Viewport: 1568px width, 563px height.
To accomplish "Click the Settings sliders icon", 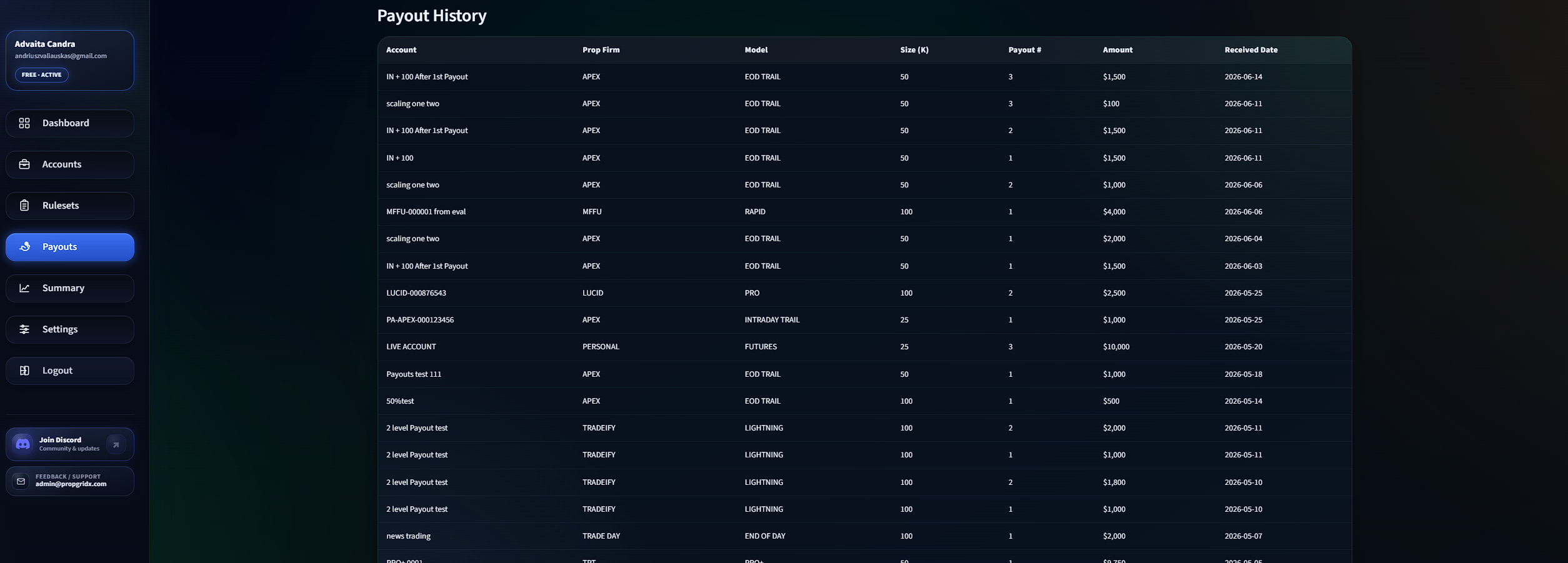I will click(24, 329).
